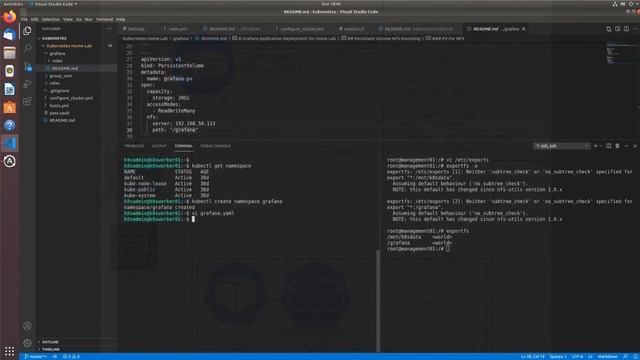The image size is (640, 360).
Task: Open the Run and Debug view
Action: click(27, 84)
